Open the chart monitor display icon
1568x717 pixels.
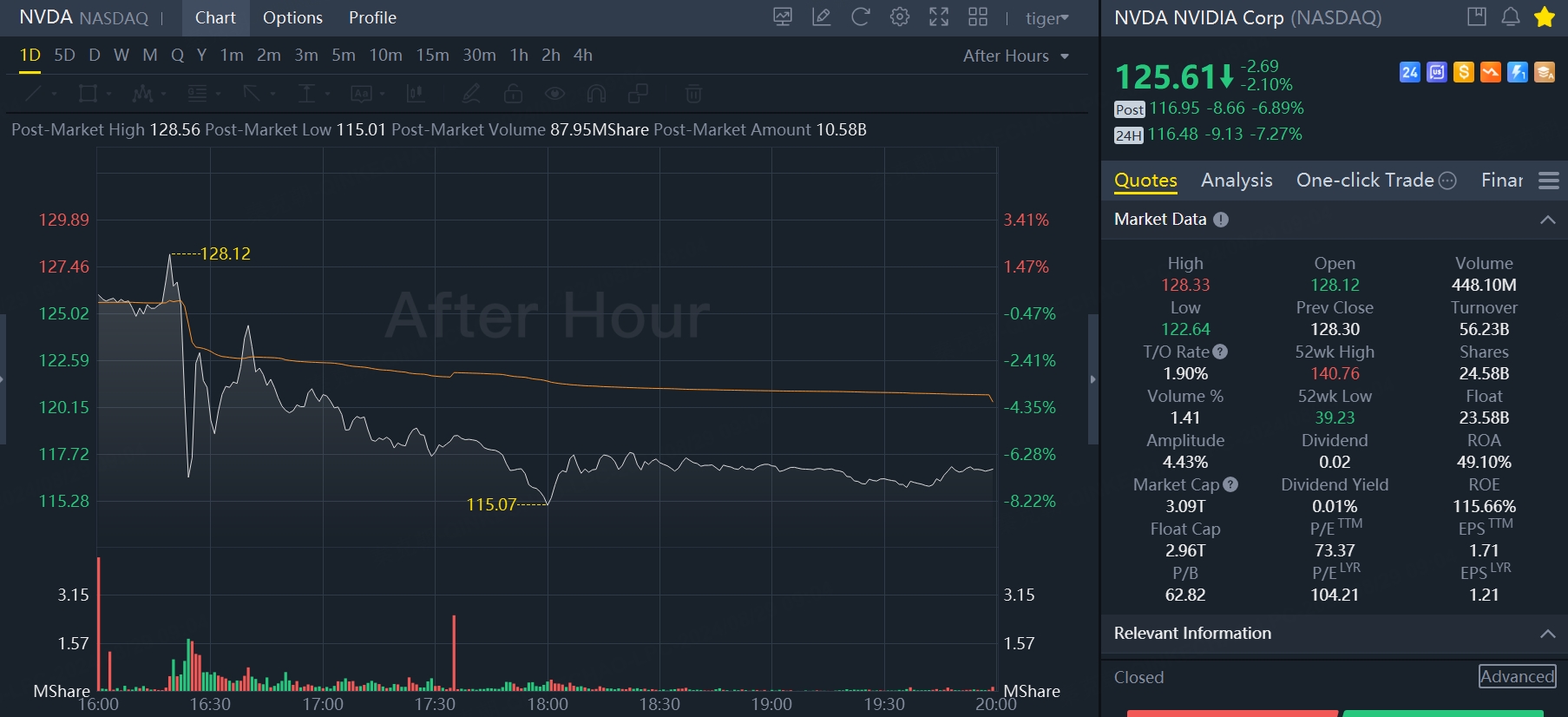point(783,17)
